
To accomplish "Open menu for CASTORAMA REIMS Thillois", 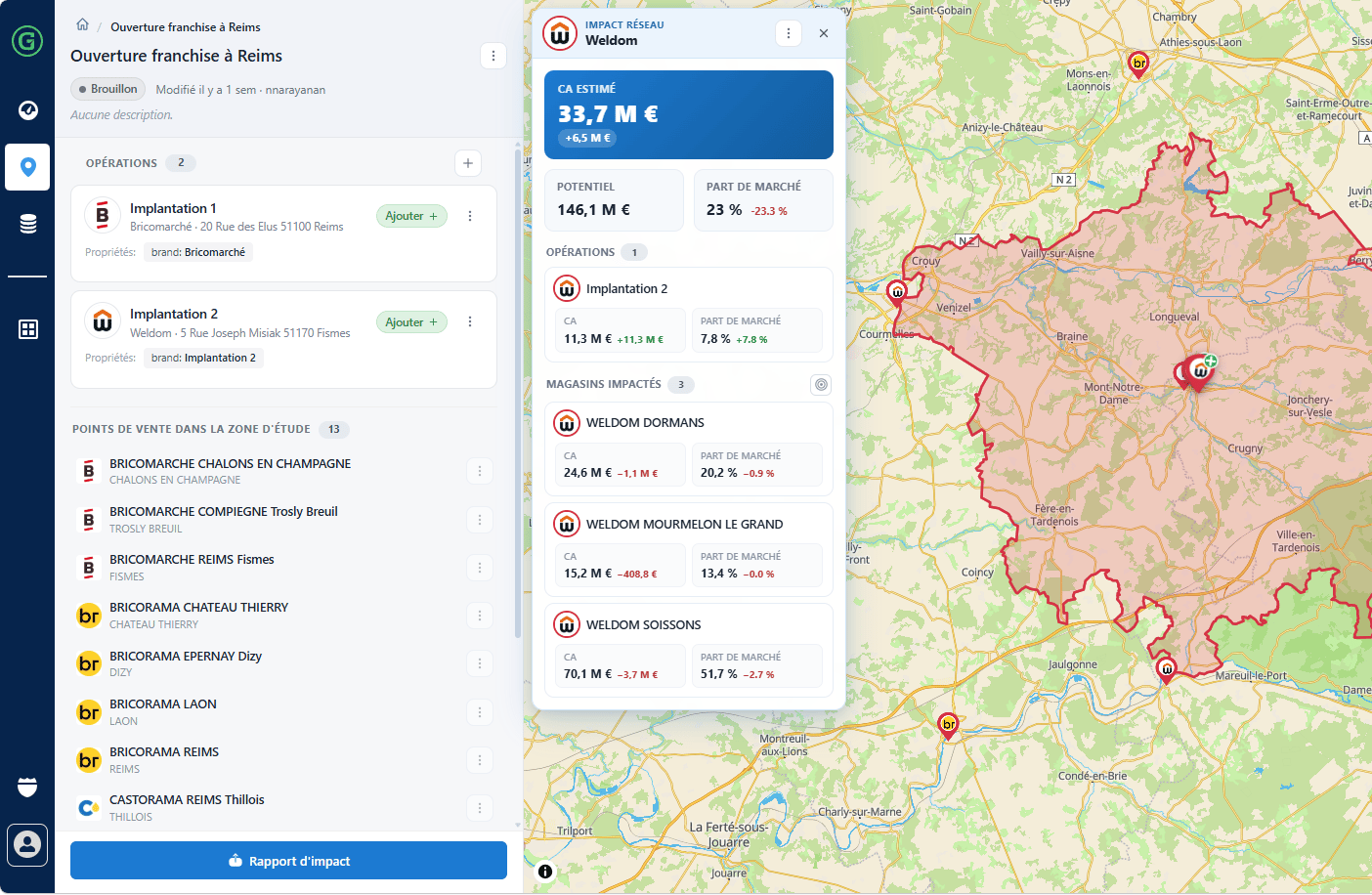I will point(480,808).
